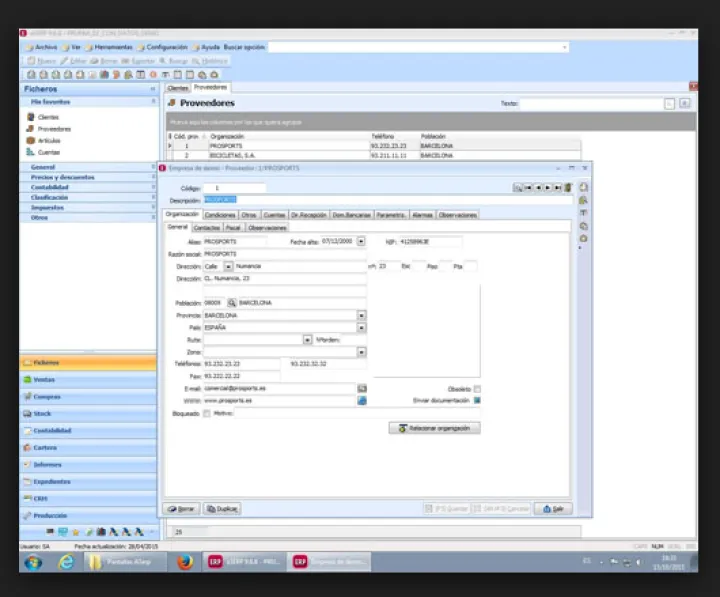Toggle the Bloqueado checkbox

(x=207, y=414)
